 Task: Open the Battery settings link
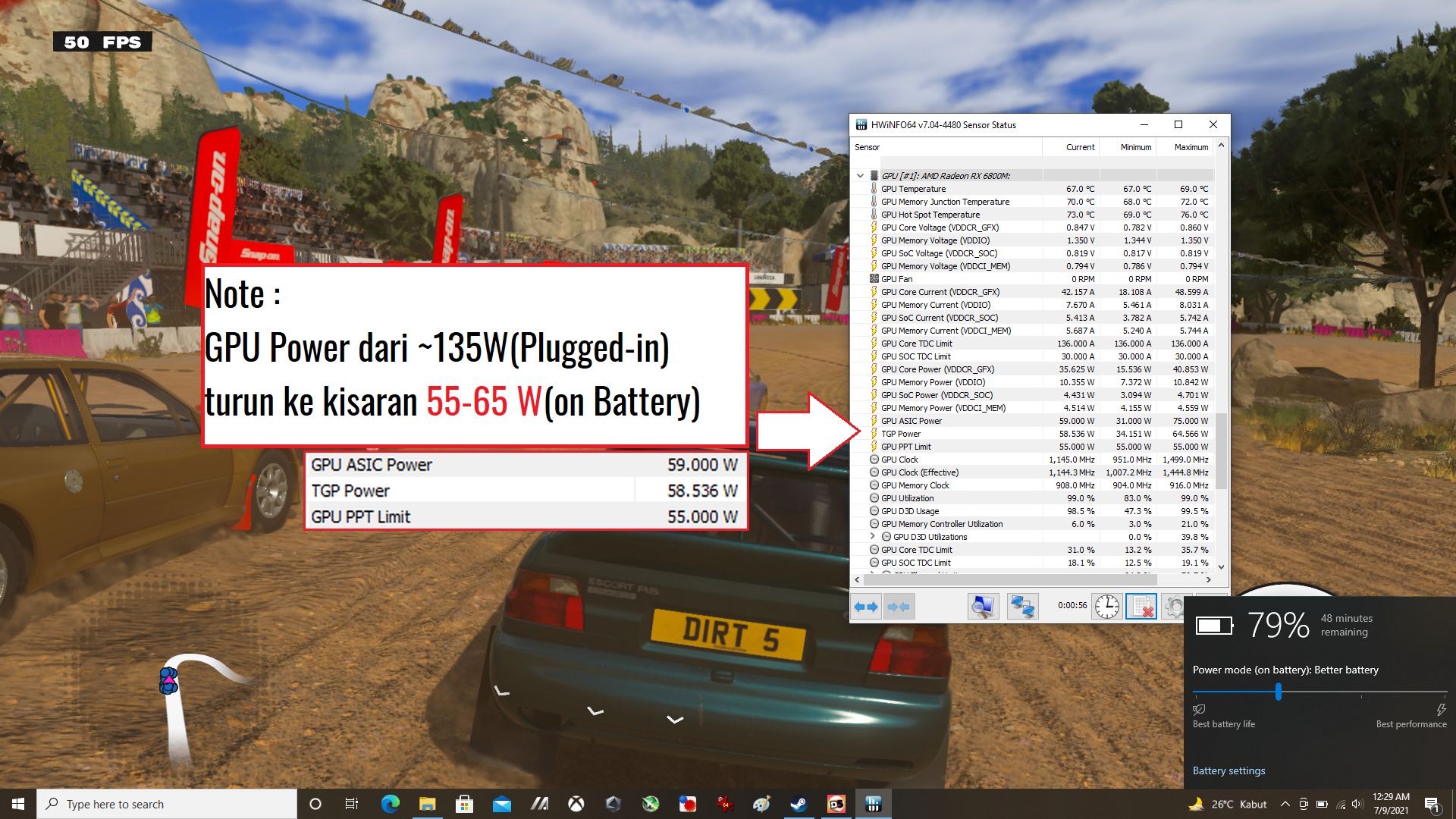[x=1228, y=770]
